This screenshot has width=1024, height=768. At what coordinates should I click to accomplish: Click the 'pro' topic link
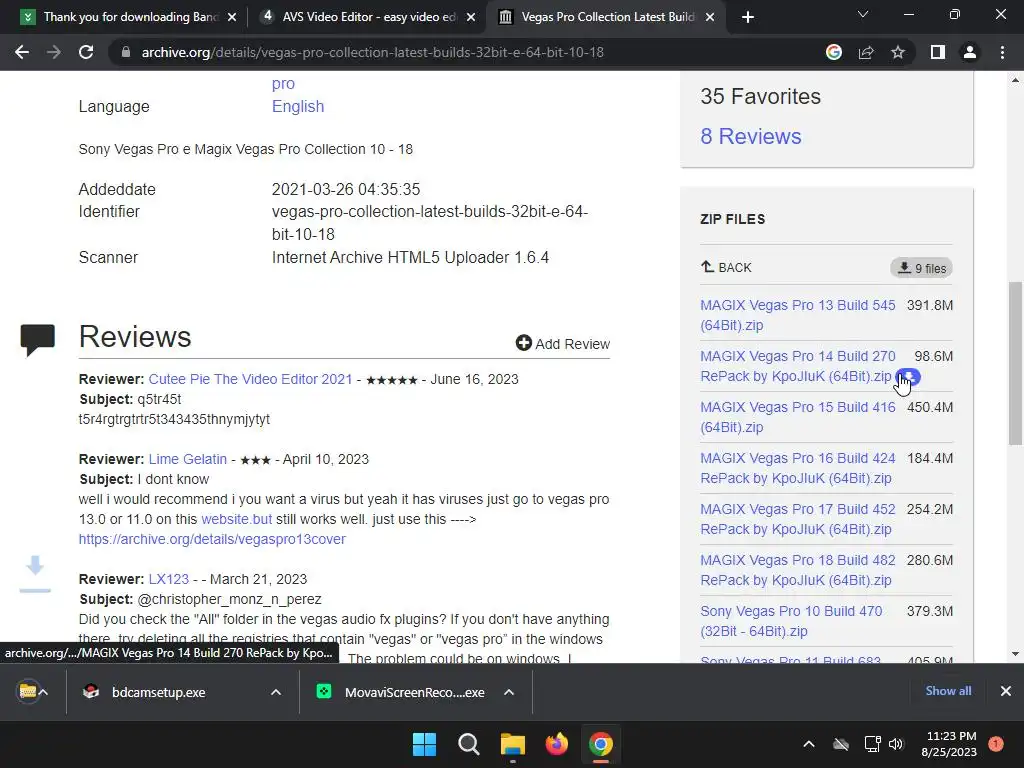tap(283, 84)
